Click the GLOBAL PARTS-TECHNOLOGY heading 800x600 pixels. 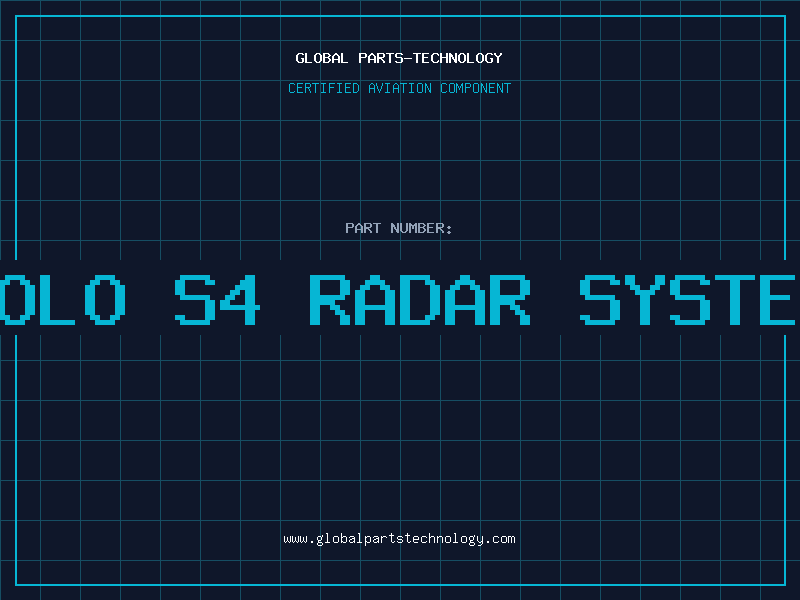[x=399, y=58]
